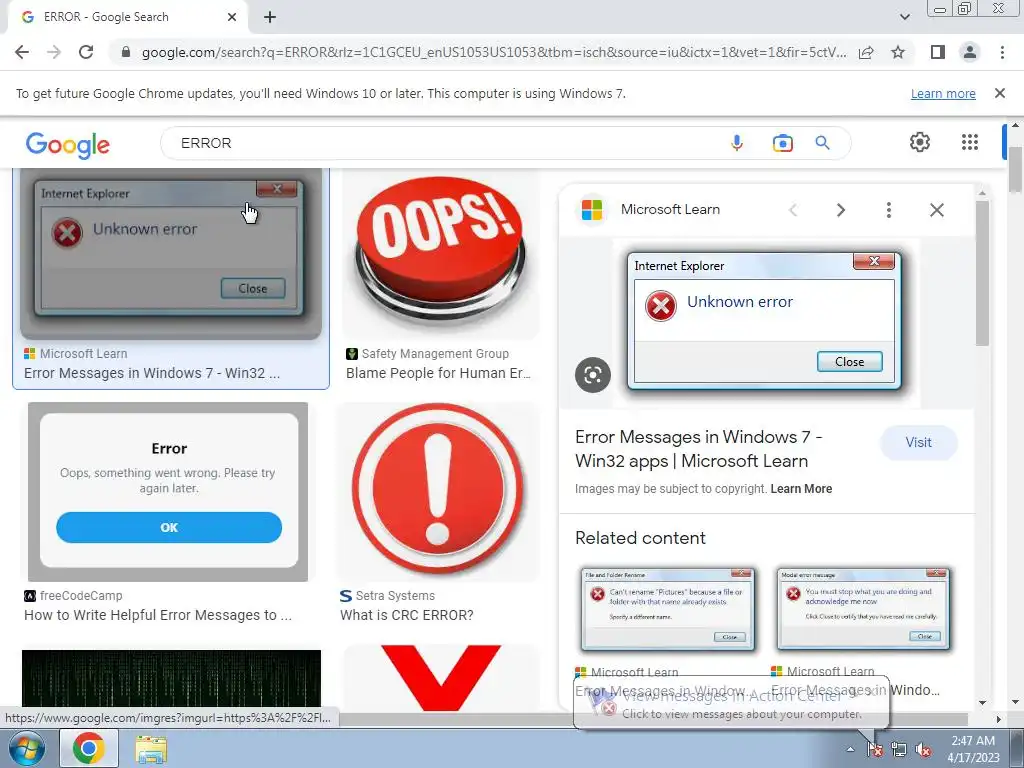This screenshot has width=1024, height=768.
Task: Click preview panel scroll down arrow
Action: pyautogui.click(x=982, y=703)
